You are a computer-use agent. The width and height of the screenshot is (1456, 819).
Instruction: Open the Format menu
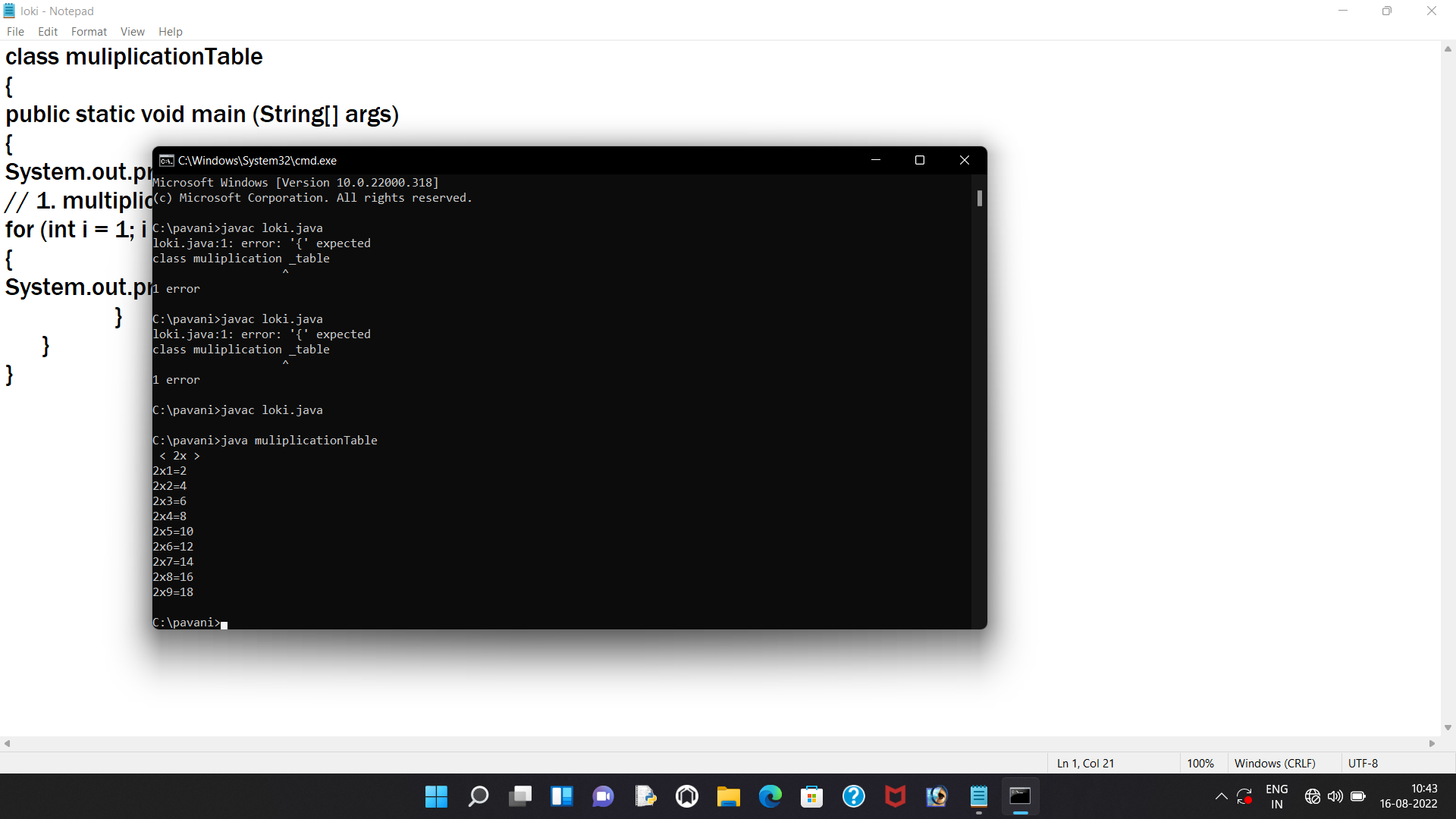(x=88, y=31)
